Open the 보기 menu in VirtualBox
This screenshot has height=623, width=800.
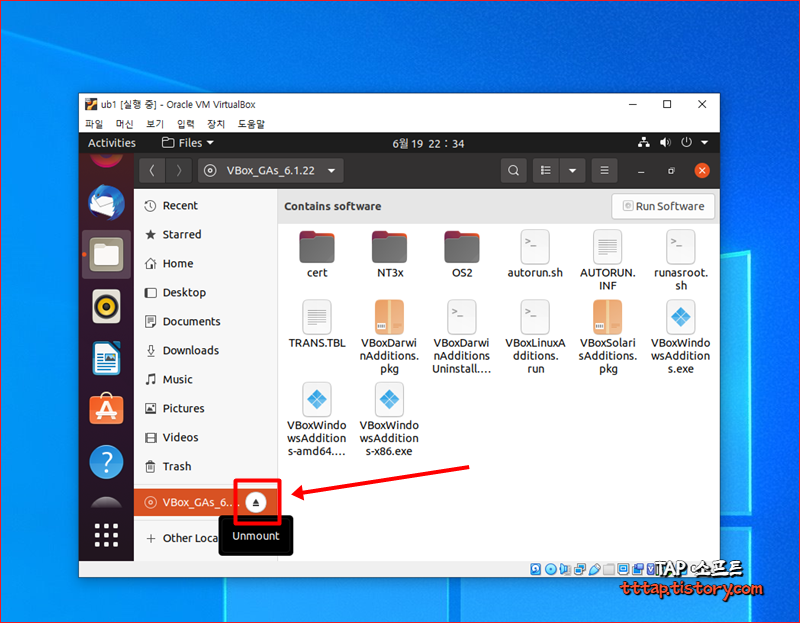(x=155, y=124)
